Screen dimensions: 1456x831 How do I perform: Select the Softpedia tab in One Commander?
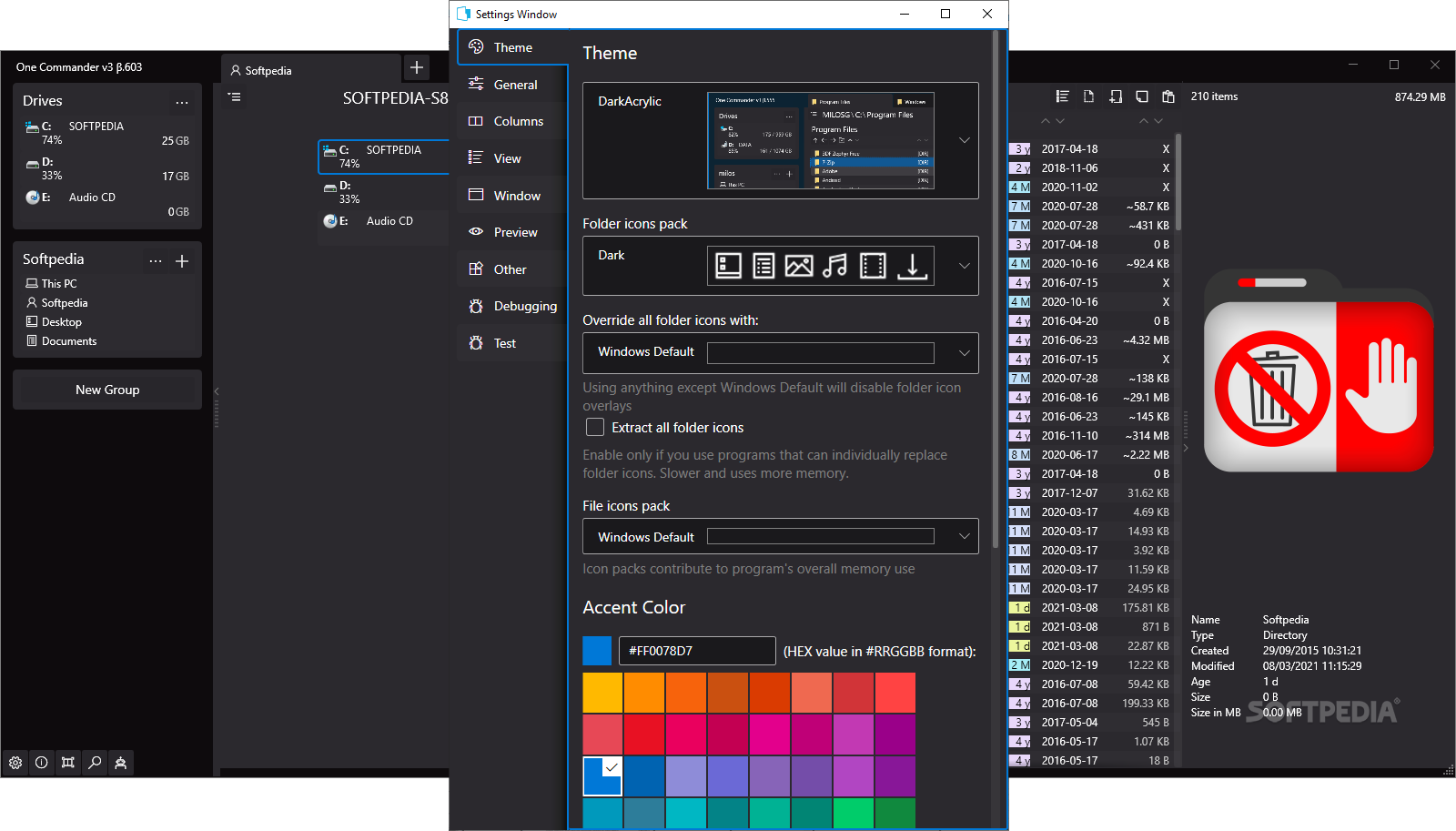click(309, 70)
